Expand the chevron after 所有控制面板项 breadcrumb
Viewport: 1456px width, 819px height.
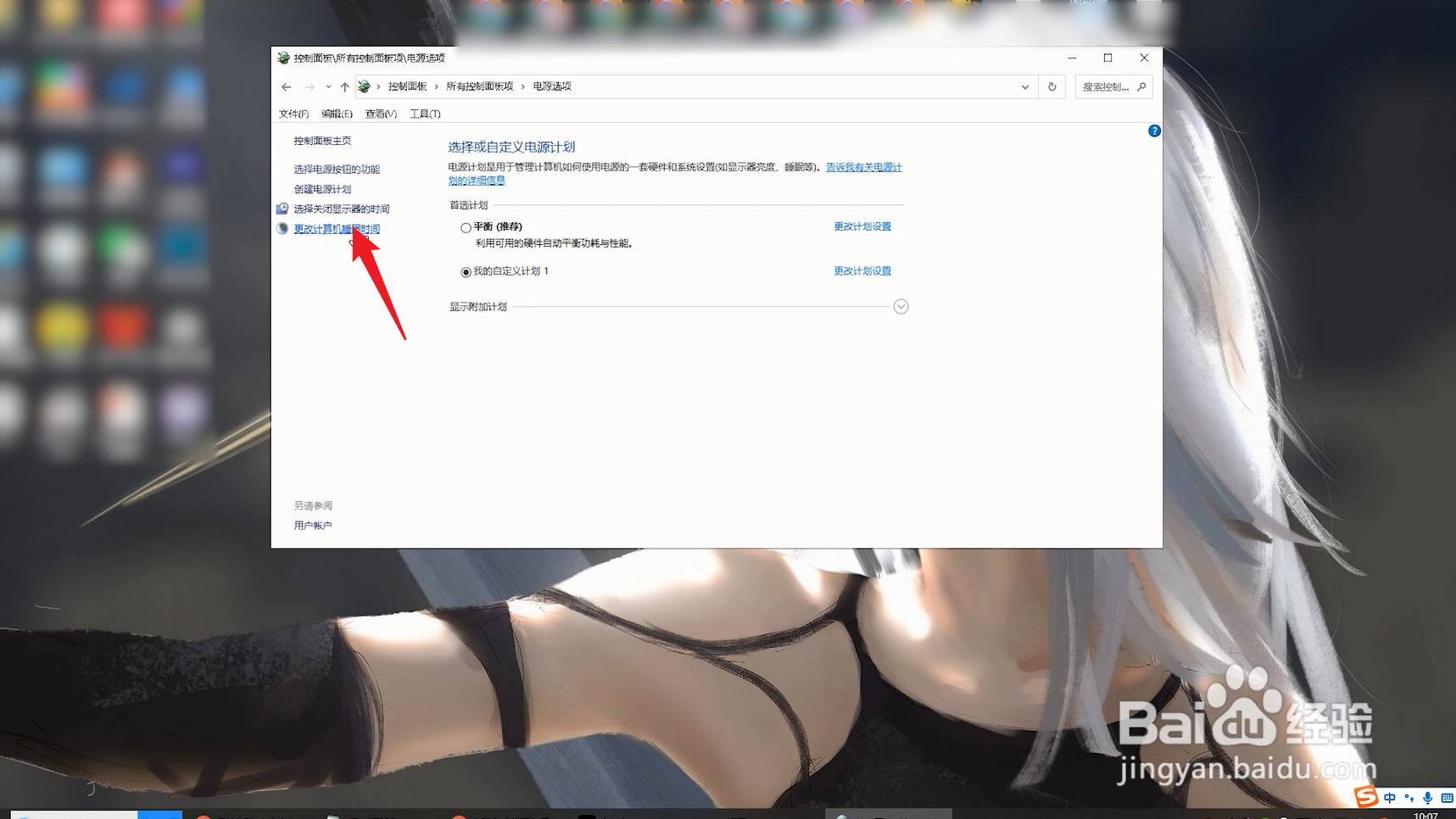pos(523,86)
